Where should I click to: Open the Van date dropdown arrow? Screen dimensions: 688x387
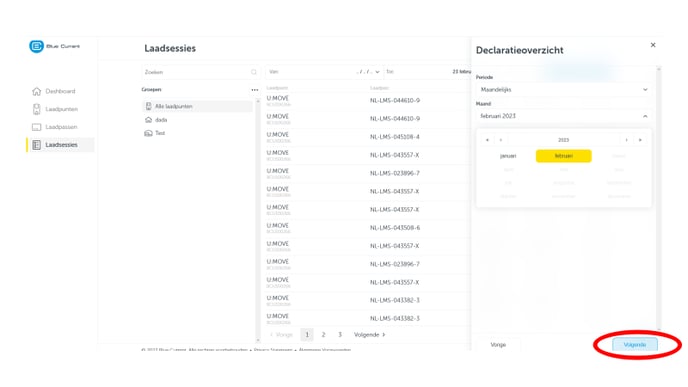(377, 72)
